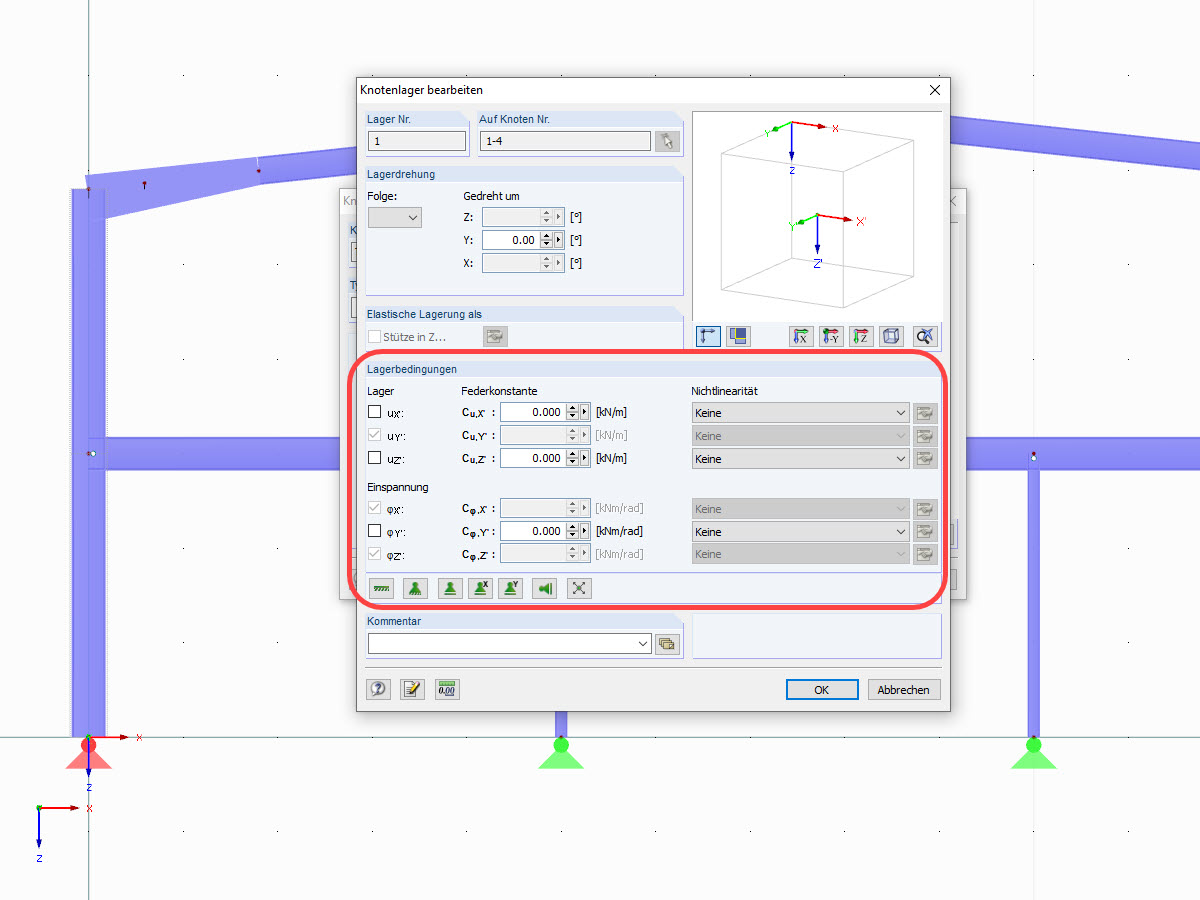Open Nichtlinearität dropdown for φY' row
The image size is (1200, 900).
tap(801, 532)
